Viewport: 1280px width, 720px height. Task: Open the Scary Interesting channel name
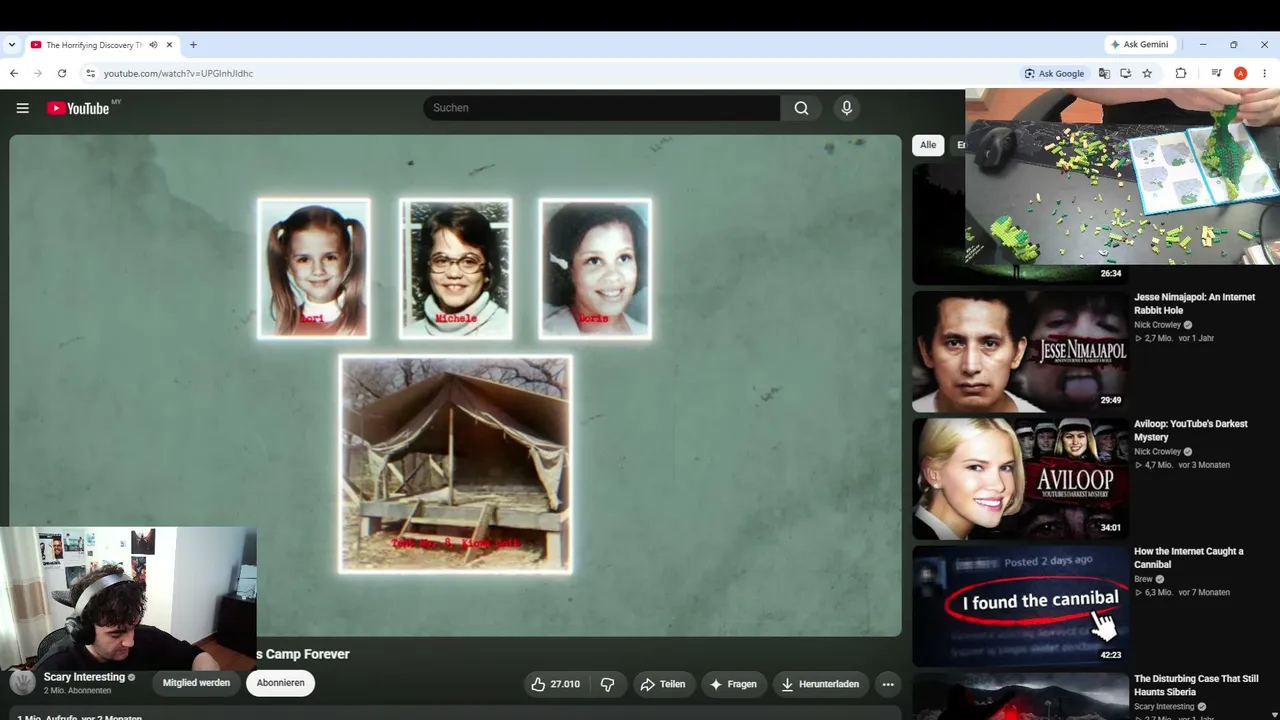point(84,677)
